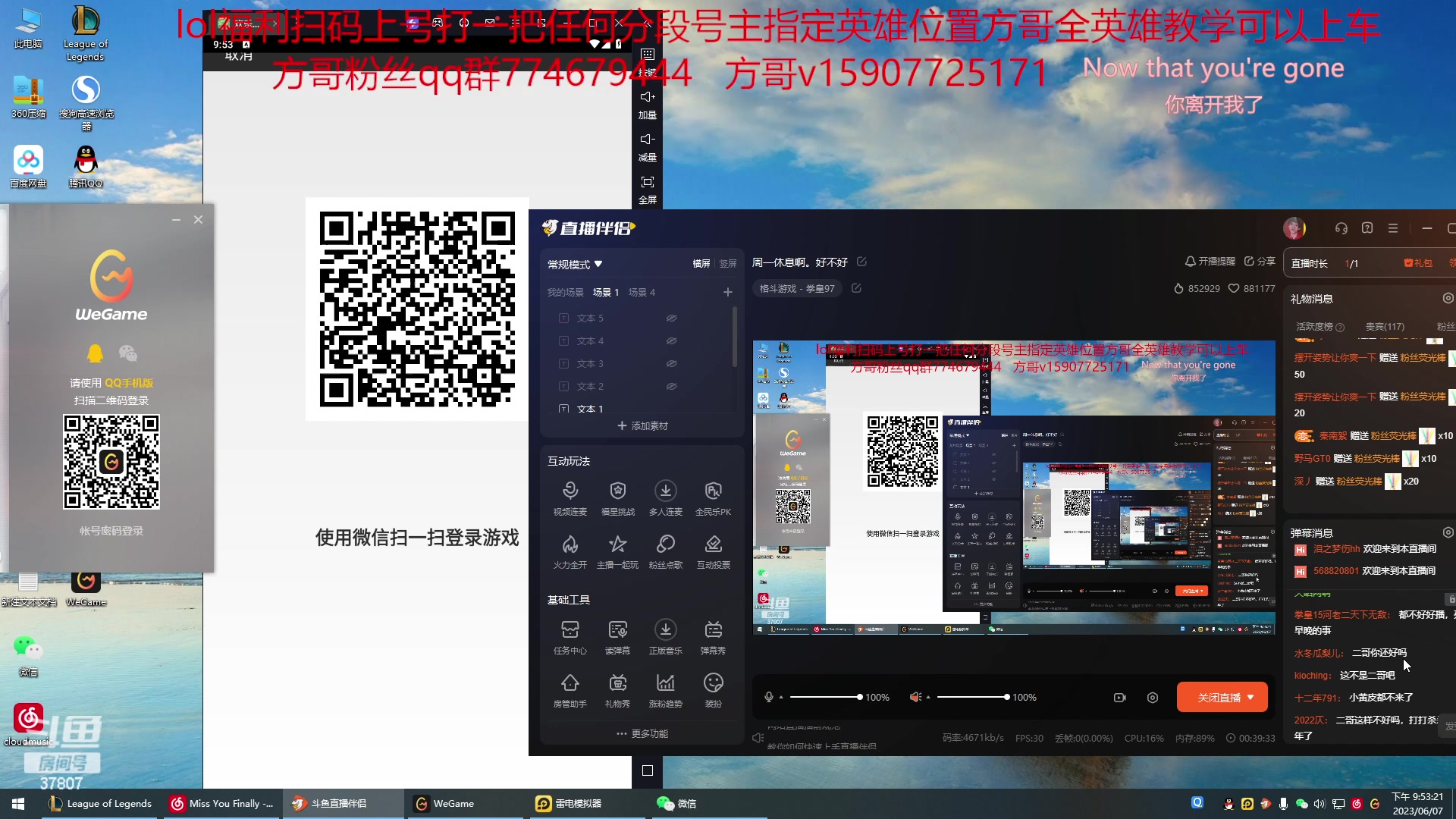Expand 关闭直播 button dropdown arrow
The image size is (1456, 819).
pos(1251,698)
